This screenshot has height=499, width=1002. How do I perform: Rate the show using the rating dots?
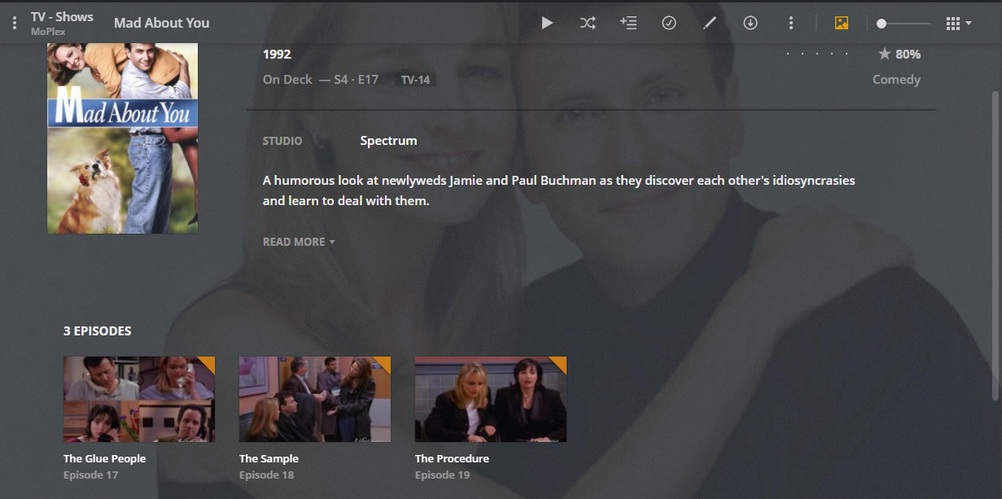817,54
